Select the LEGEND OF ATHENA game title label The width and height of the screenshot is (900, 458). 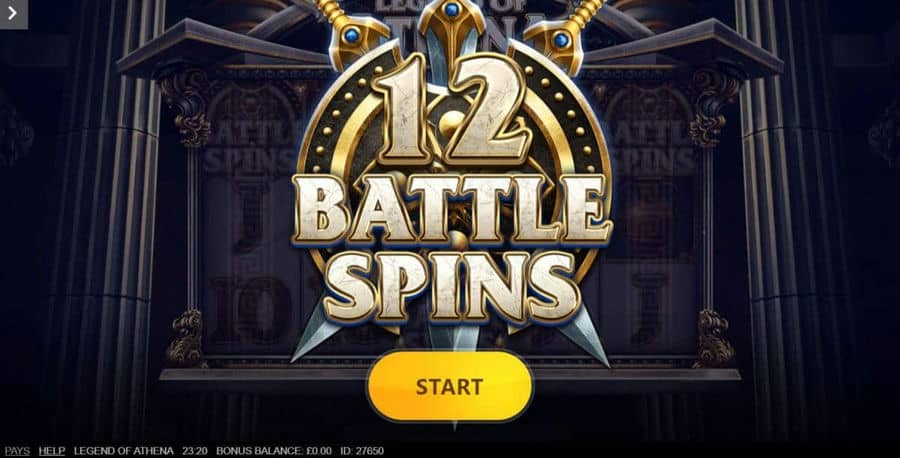point(123,451)
